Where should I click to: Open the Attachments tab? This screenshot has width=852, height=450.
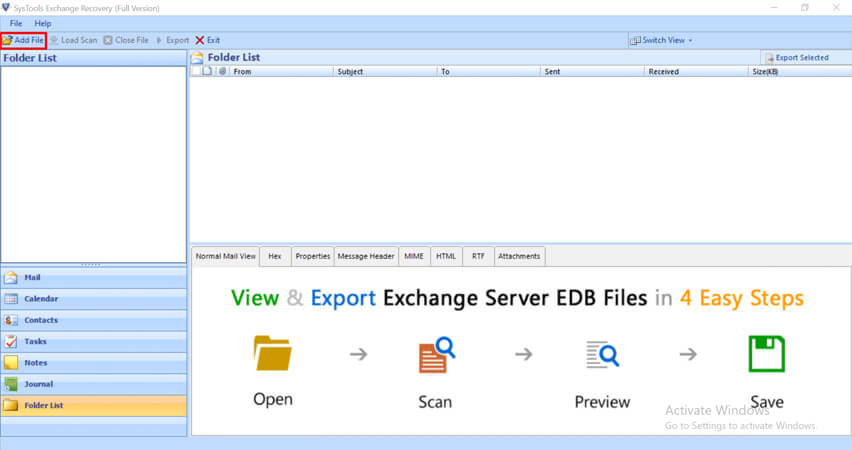tap(519, 256)
